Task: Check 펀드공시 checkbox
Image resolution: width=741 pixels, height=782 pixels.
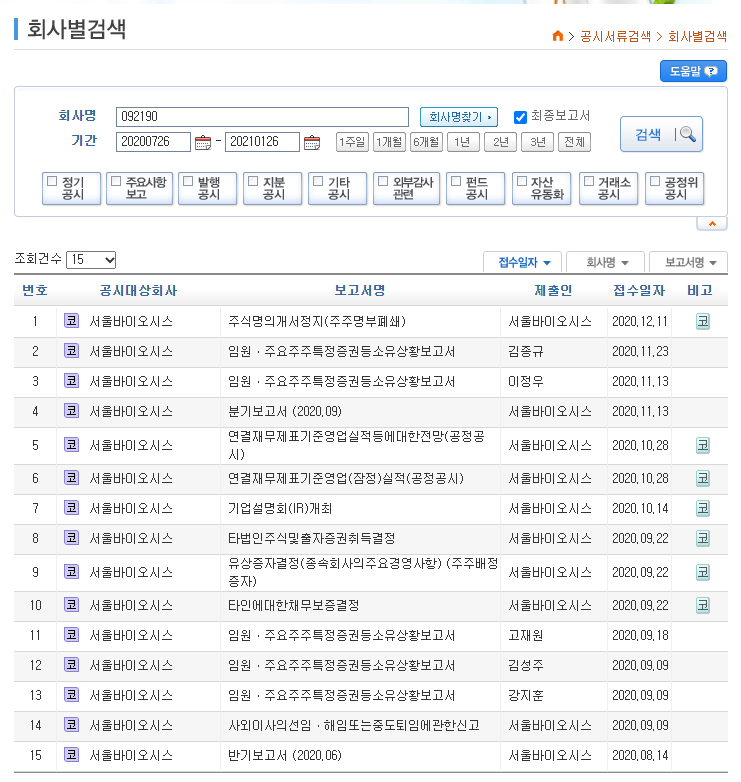Action: coord(456,181)
